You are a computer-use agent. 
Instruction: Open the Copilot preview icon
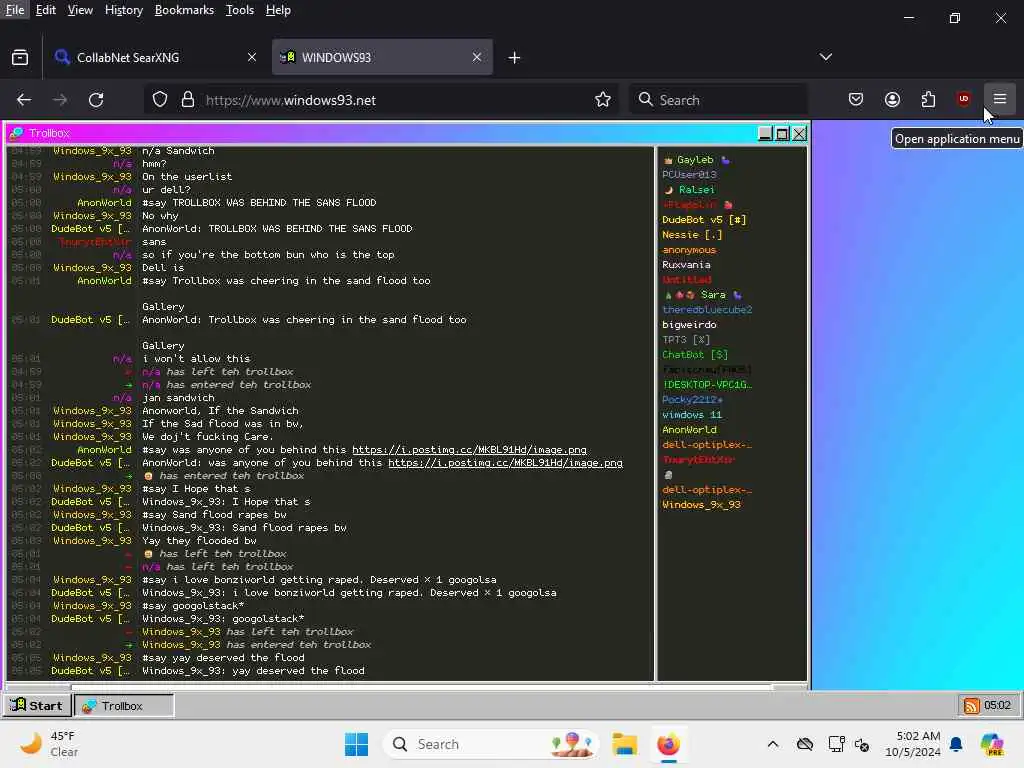coord(992,744)
